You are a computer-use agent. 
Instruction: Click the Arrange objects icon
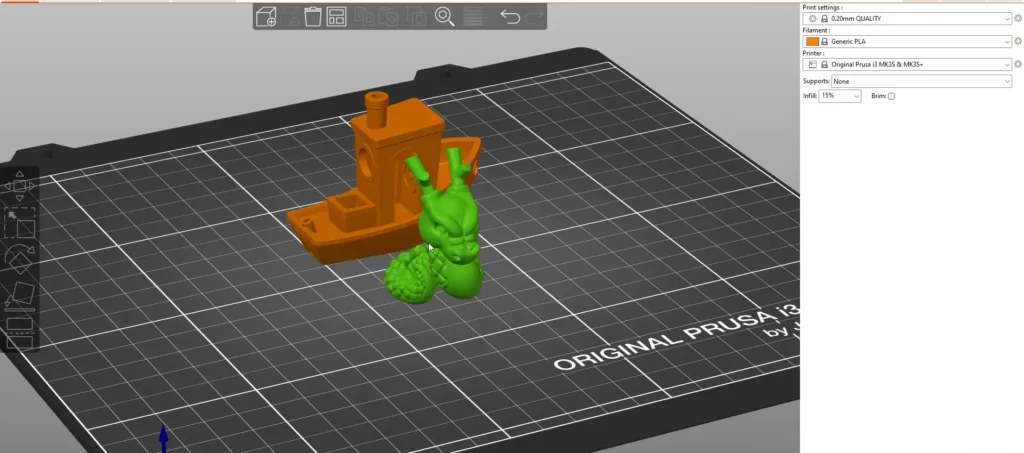click(337, 17)
